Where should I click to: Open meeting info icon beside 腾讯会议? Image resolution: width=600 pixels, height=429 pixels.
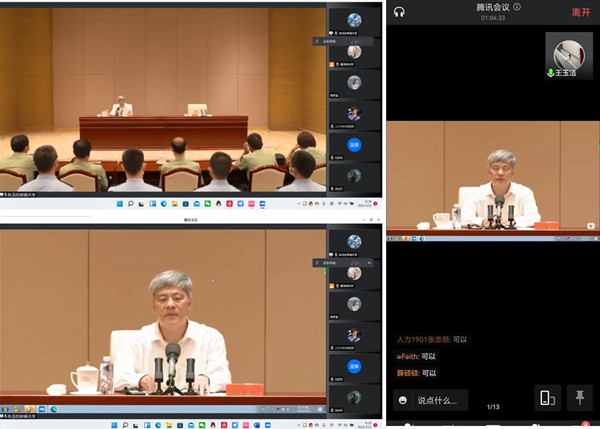pos(517,6)
